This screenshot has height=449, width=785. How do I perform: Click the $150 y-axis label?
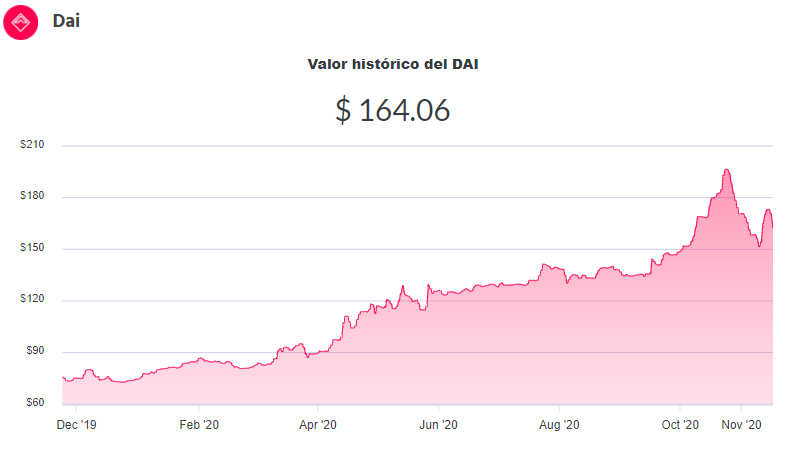32,248
